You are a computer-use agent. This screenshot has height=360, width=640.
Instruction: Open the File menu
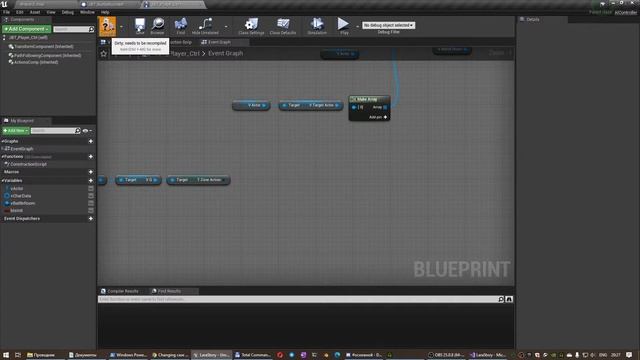point(7,12)
